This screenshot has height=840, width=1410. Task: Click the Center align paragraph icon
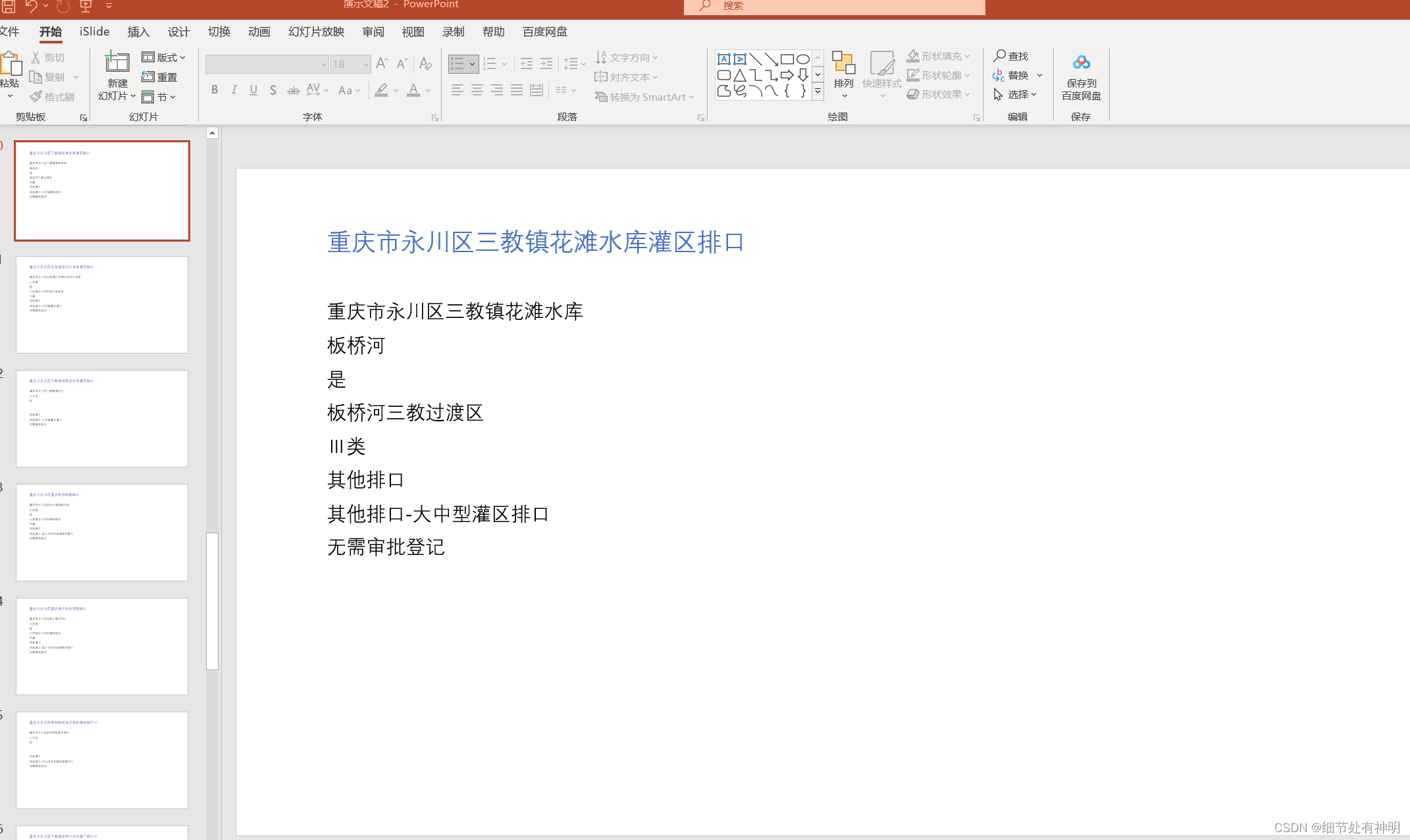point(477,90)
